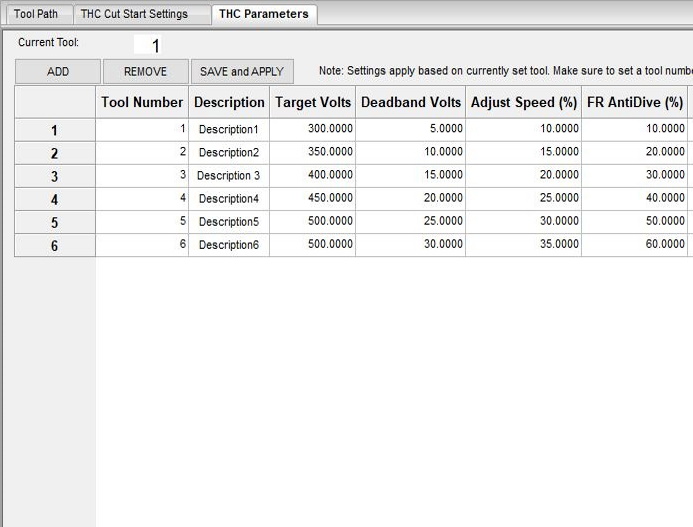
Task: Edit Deadband Volts cell showing 15.0000
Action: [x=411, y=176]
